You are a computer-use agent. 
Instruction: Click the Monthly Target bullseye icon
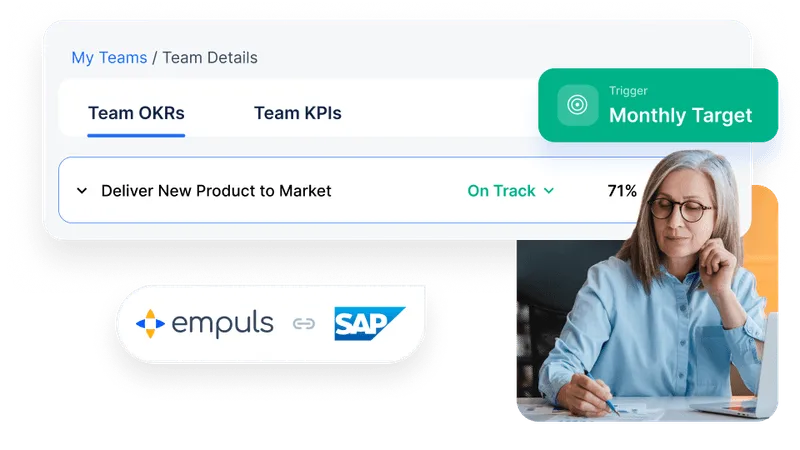(578, 105)
